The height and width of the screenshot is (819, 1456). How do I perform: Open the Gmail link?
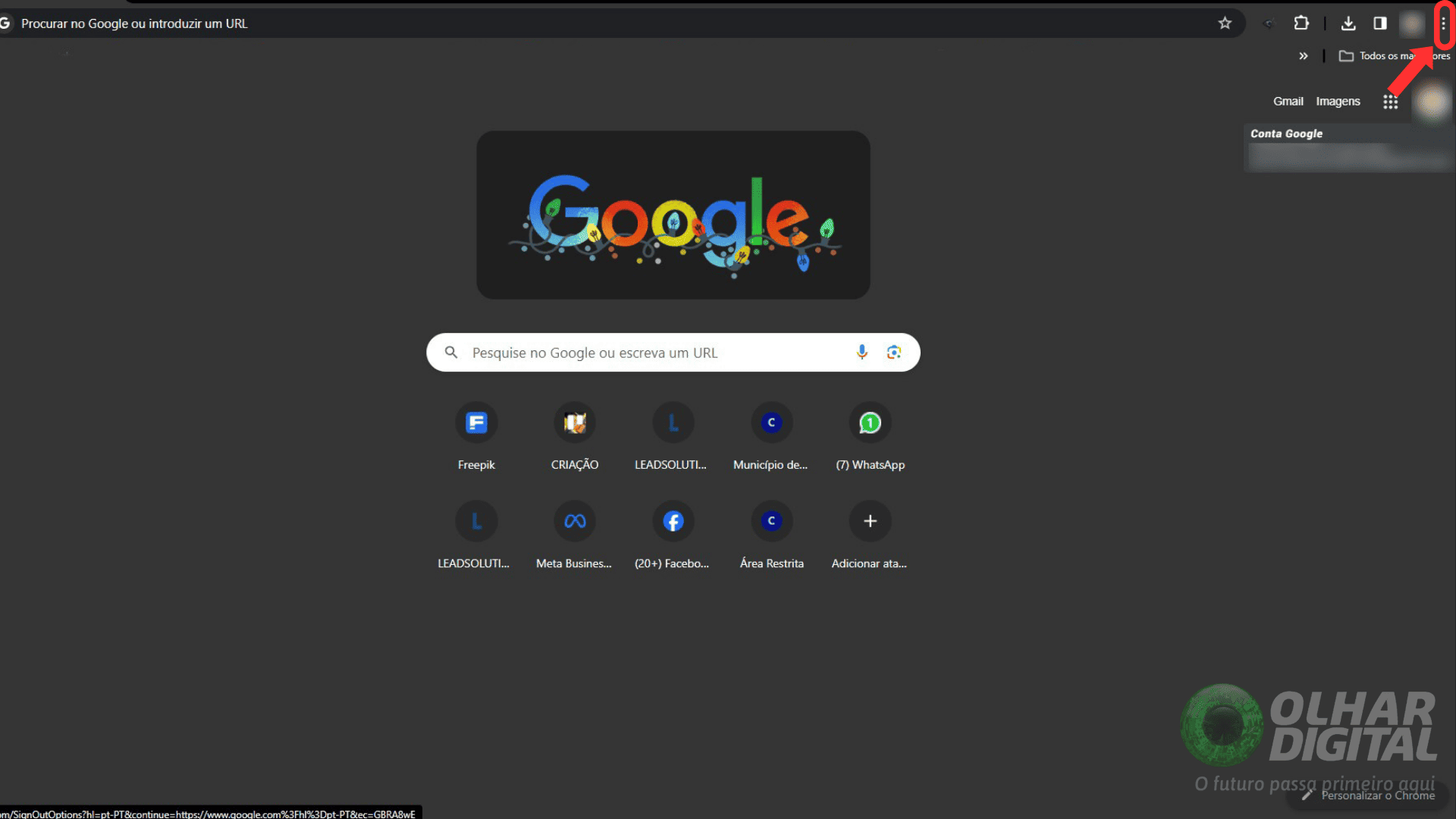coord(1288,102)
